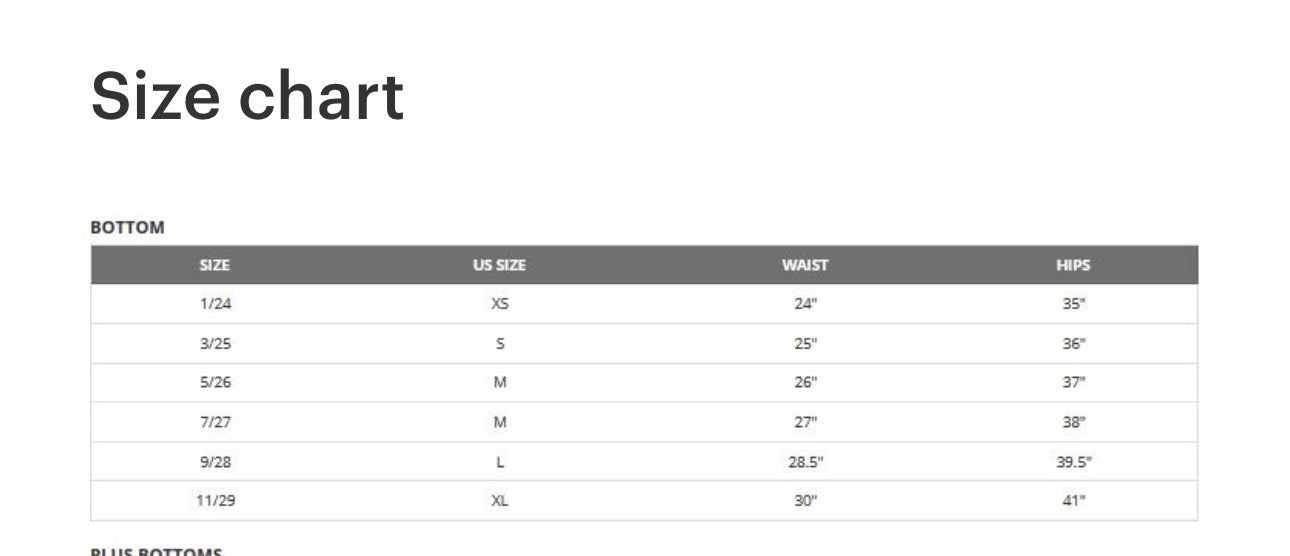Click the 39.5" hips value
The image size is (1290, 556).
click(x=1074, y=462)
